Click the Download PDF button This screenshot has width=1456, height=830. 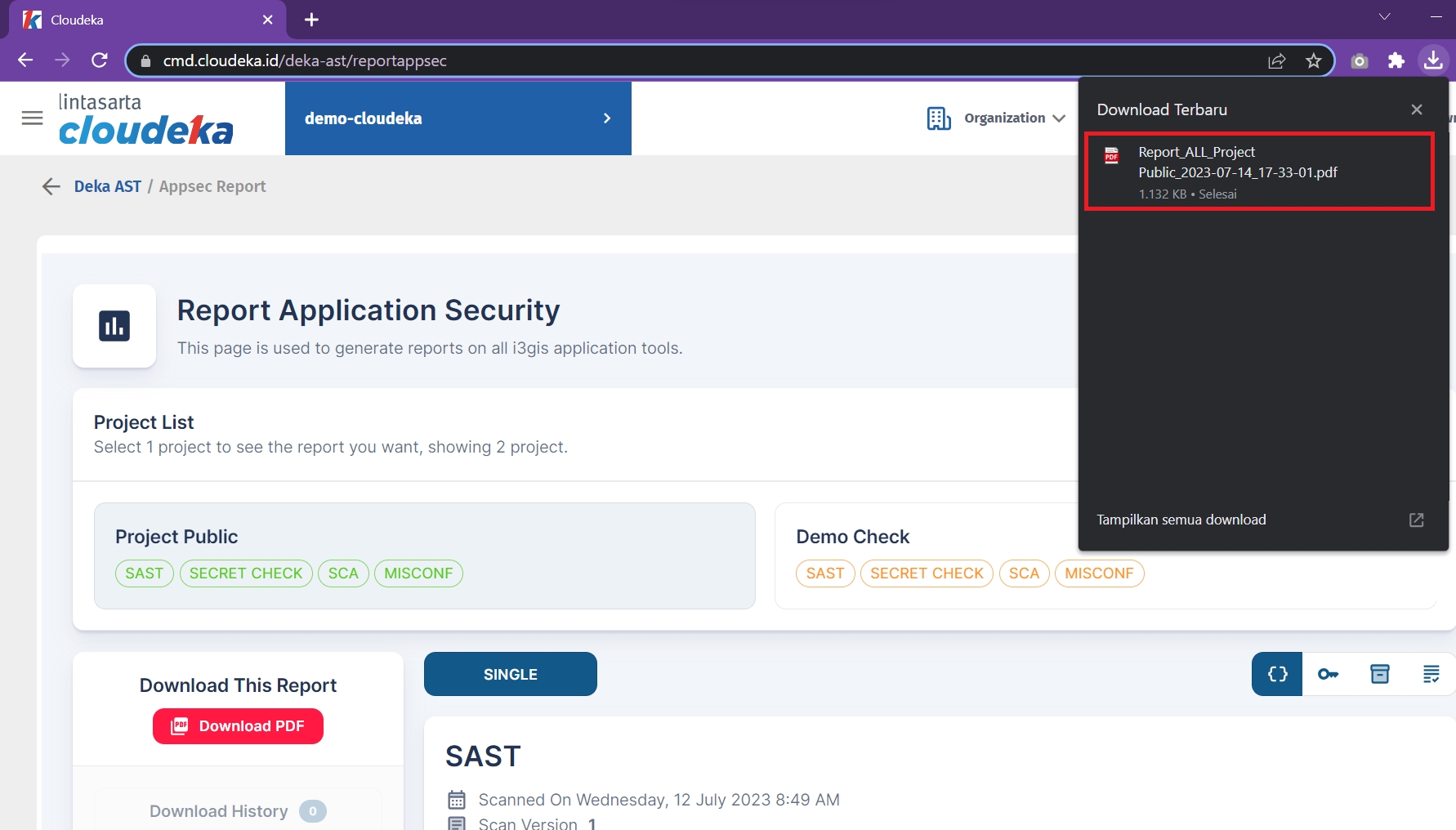[x=238, y=726]
